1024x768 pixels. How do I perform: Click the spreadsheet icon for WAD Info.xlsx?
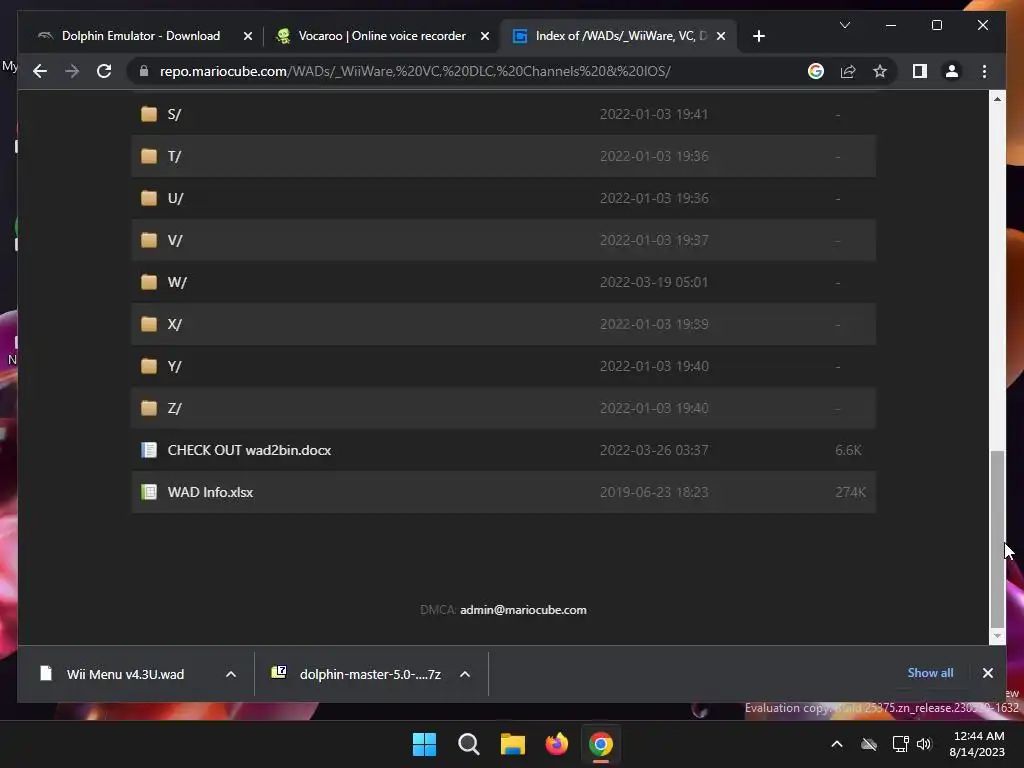[149, 492]
